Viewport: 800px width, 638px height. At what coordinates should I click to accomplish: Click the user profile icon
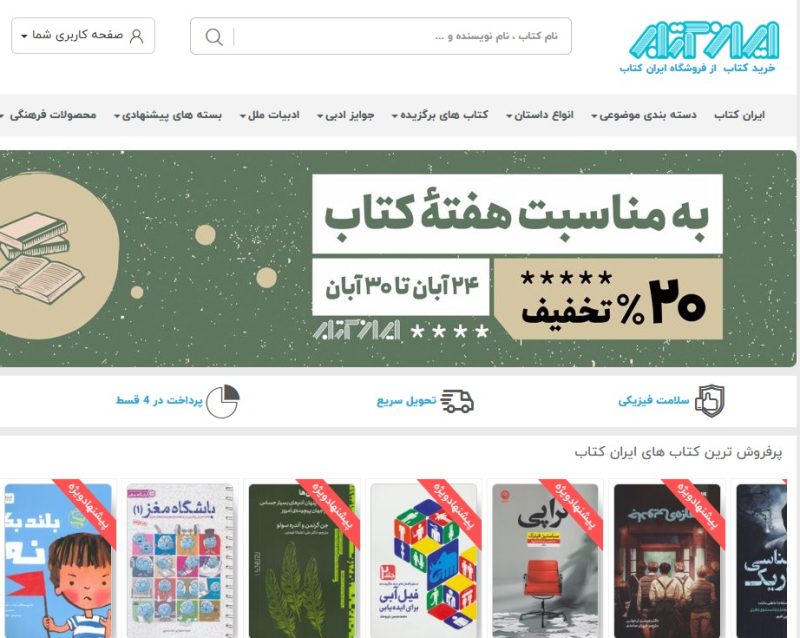click(137, 36)
